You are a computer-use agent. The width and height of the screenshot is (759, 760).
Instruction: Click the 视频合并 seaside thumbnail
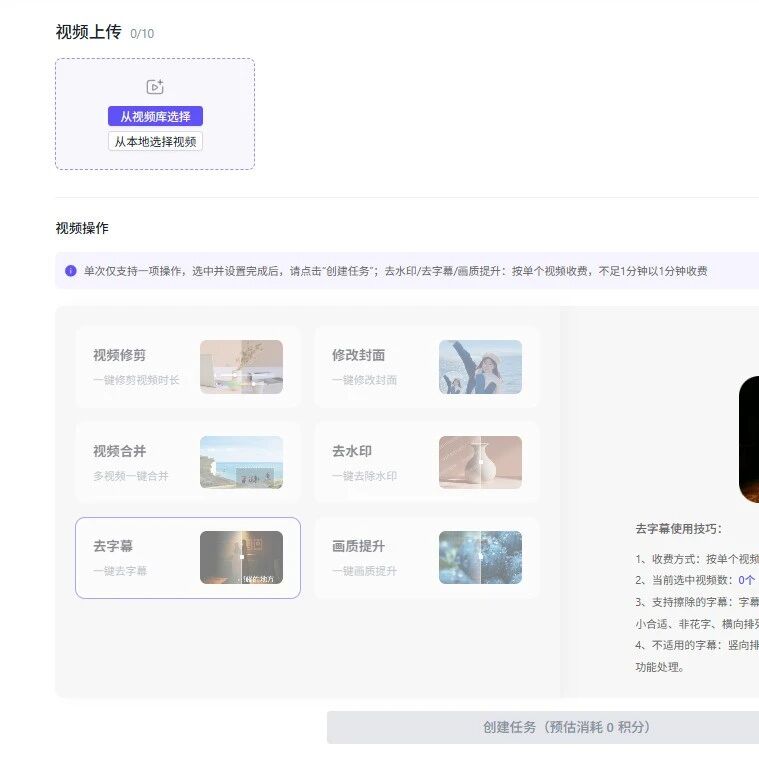241,462
